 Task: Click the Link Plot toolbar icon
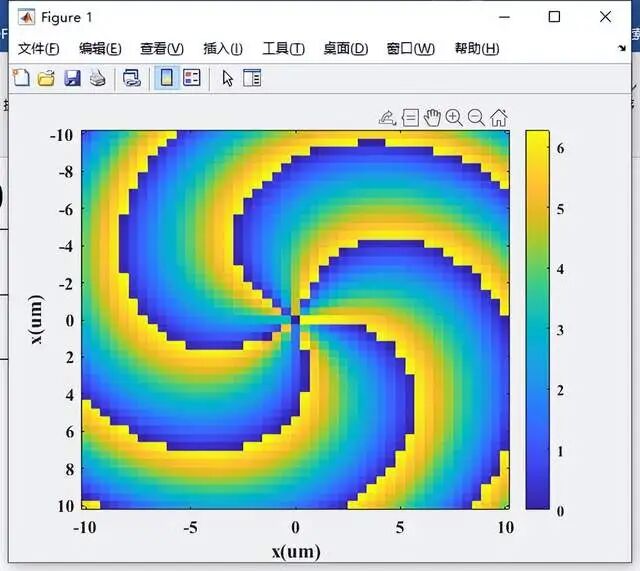point(131,78)
